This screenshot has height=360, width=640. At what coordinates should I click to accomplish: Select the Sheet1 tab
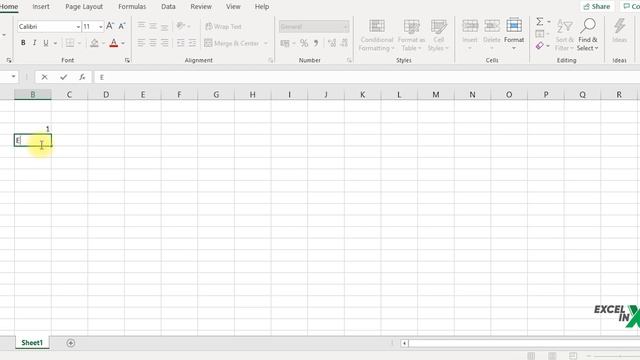[x=32, y=343]
